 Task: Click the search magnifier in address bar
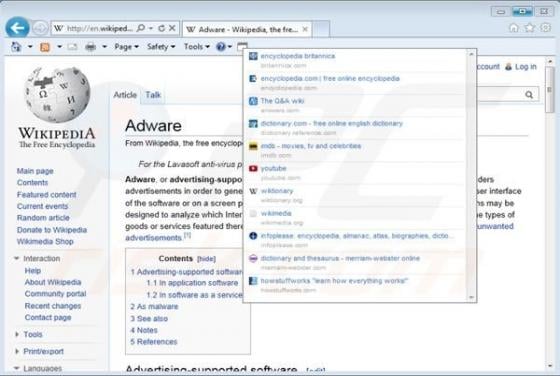coord(141,28)
